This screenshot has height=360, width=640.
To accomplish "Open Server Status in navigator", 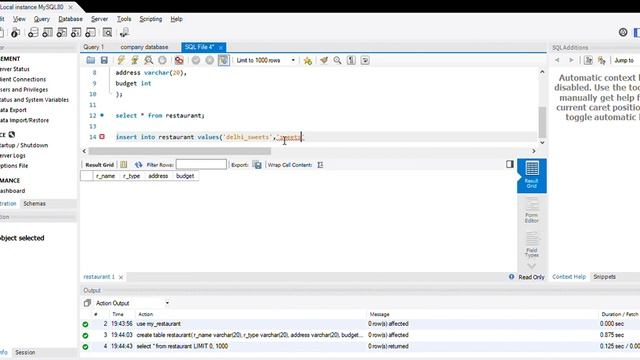I will point(15,69).
